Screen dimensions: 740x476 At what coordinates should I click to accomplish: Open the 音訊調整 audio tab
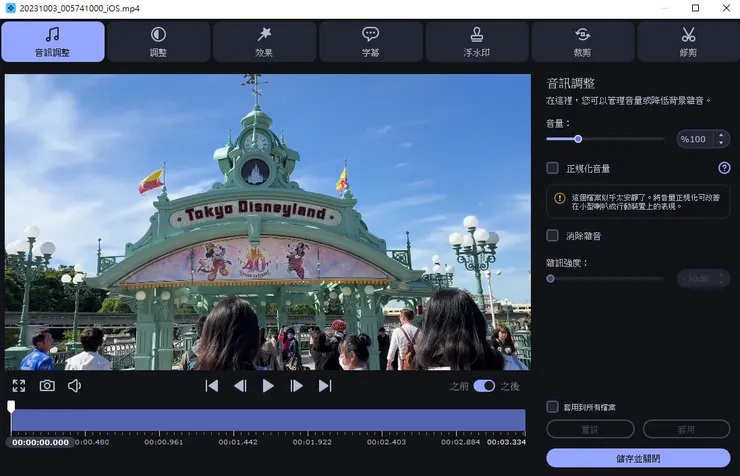[53, 42]
